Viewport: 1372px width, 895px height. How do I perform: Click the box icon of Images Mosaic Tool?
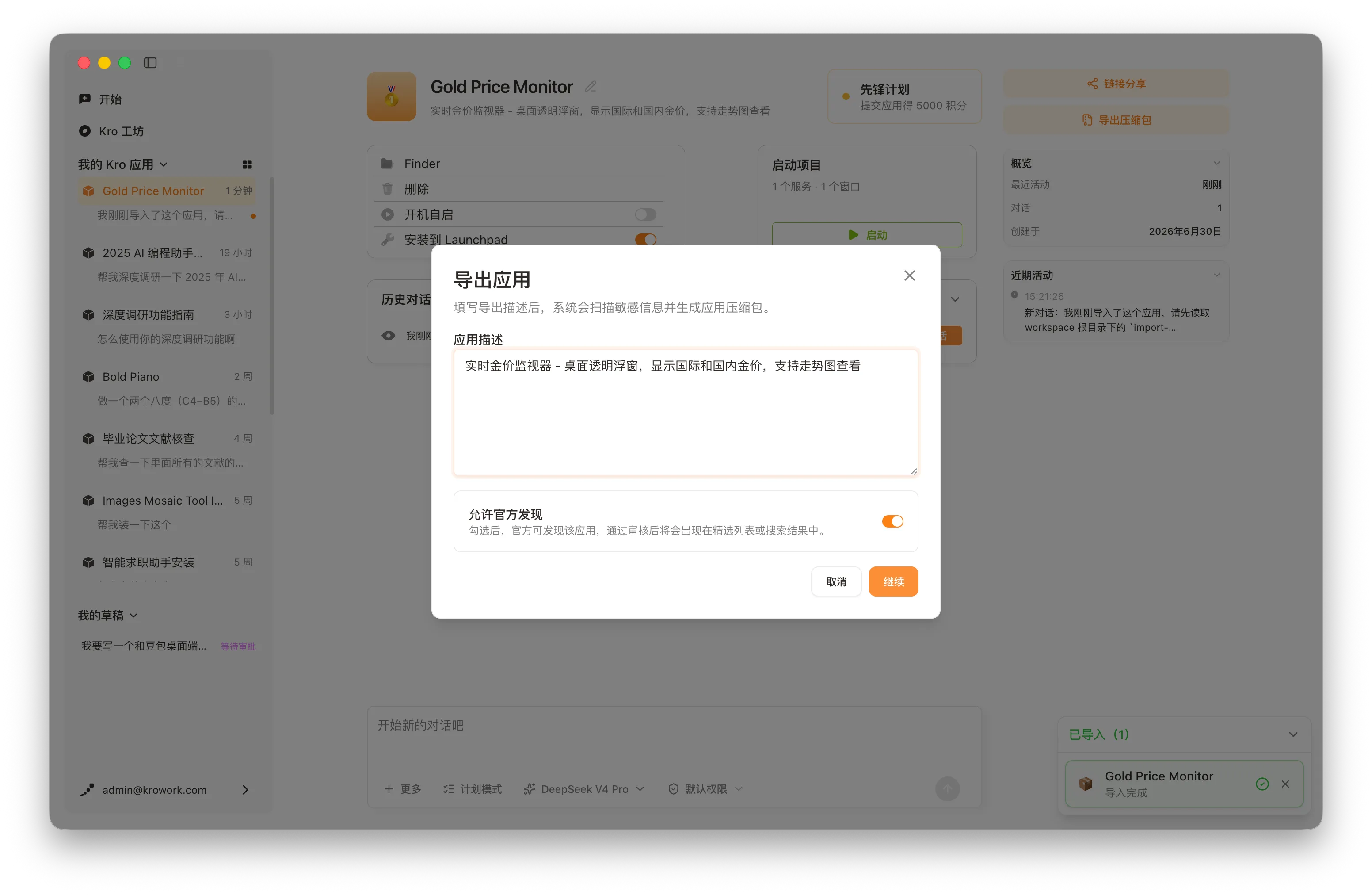coord(88,501)
